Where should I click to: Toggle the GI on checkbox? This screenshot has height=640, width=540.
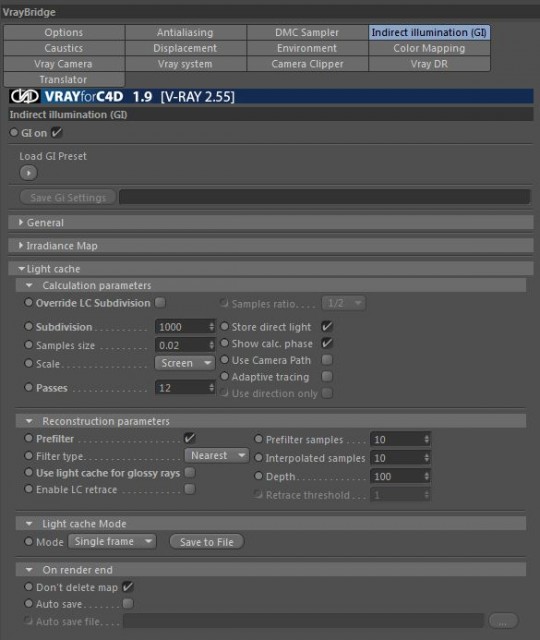[x=56, y=132]
